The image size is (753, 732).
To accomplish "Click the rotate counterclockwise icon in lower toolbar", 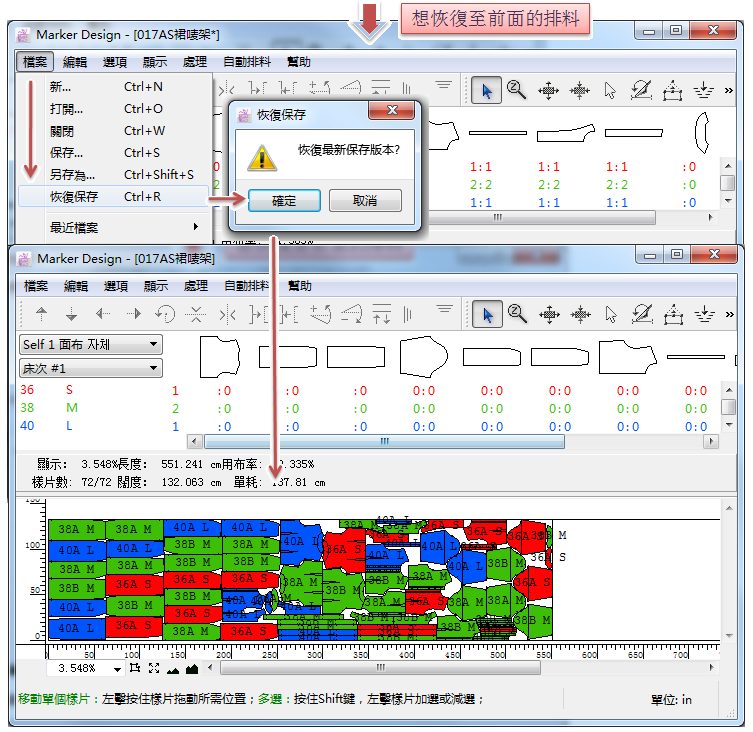I will point(165,314).
